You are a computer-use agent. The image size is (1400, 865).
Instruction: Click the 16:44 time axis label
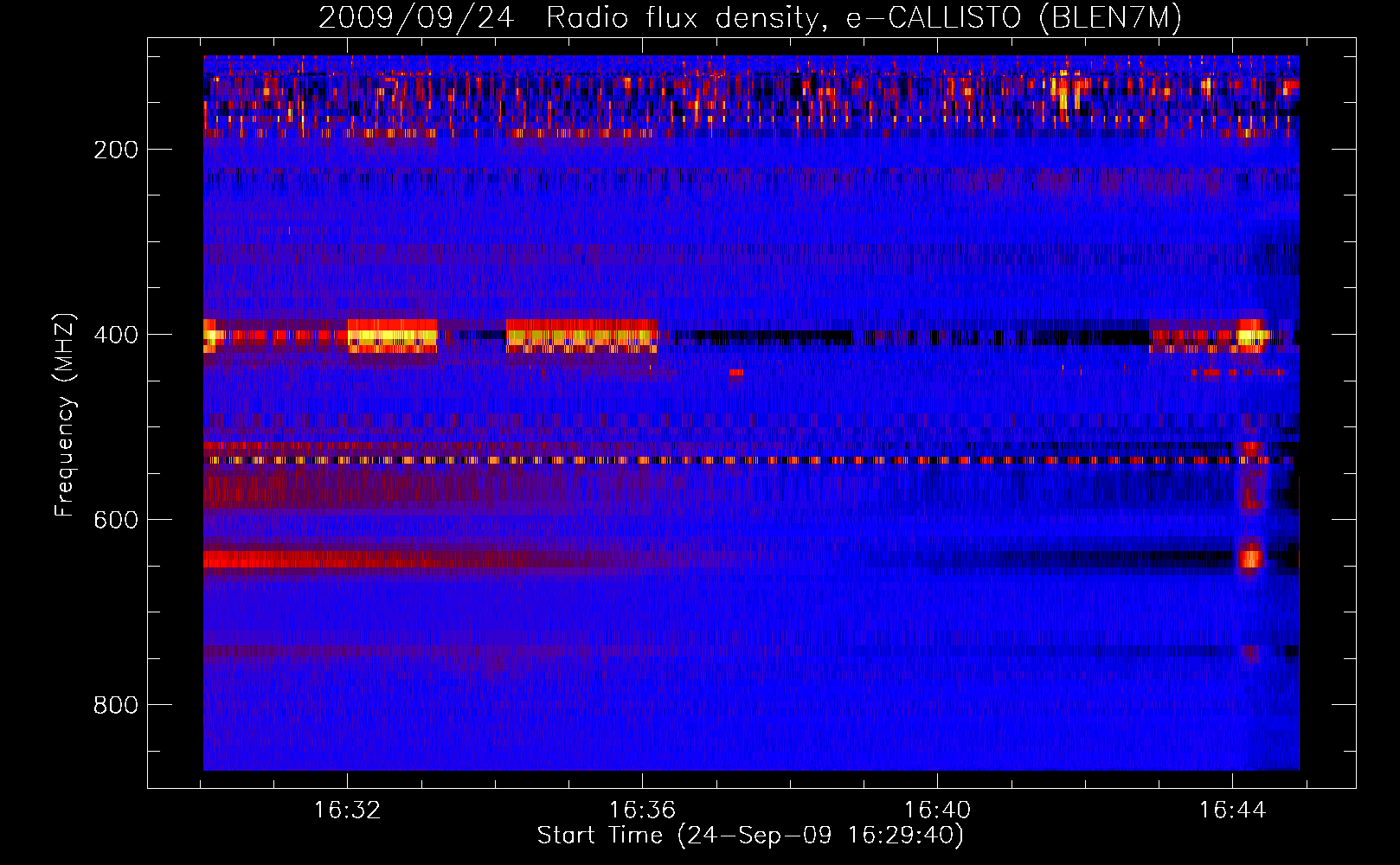pos(1232,811)
